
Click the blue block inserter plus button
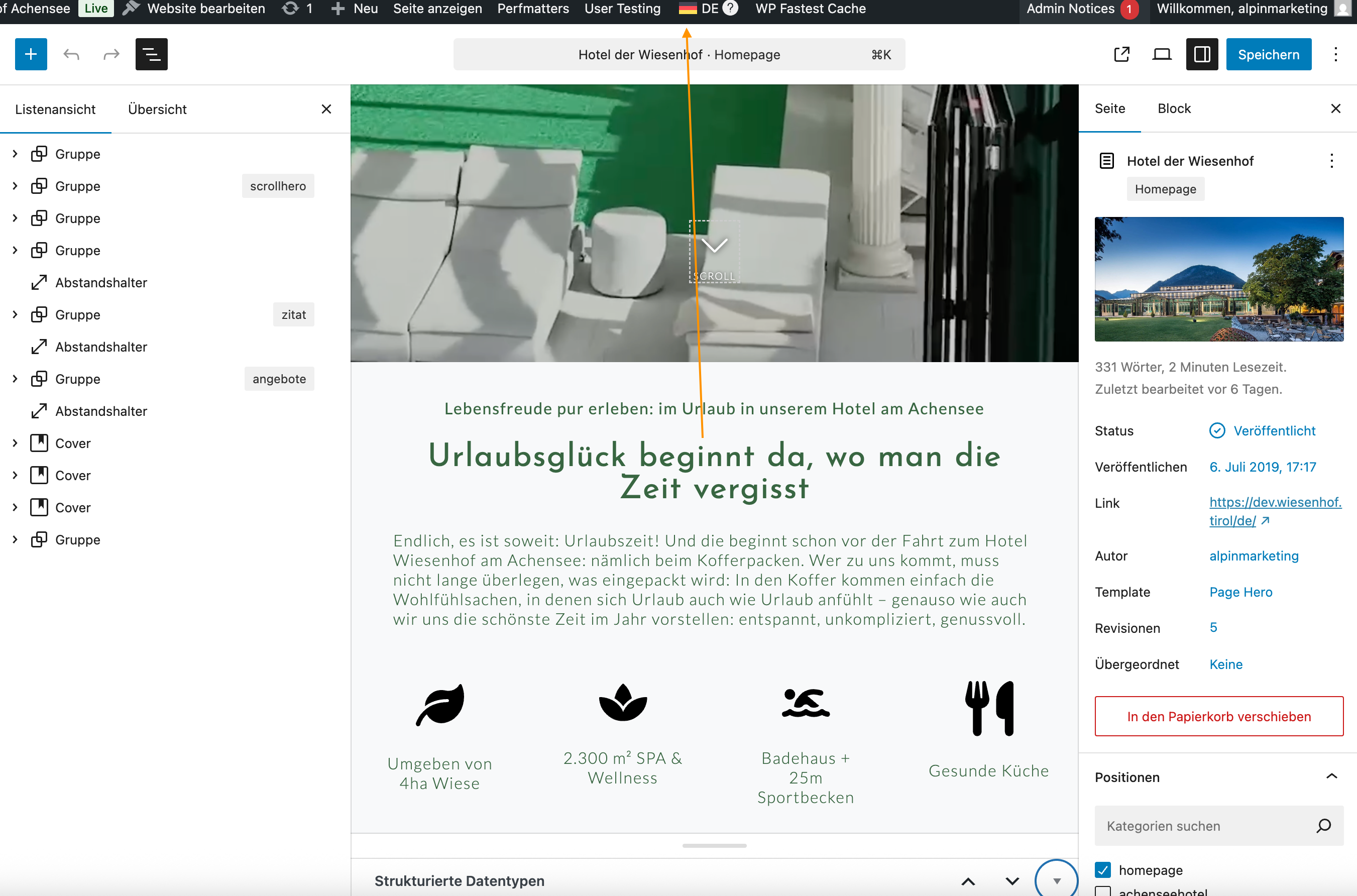pos(31,54)
